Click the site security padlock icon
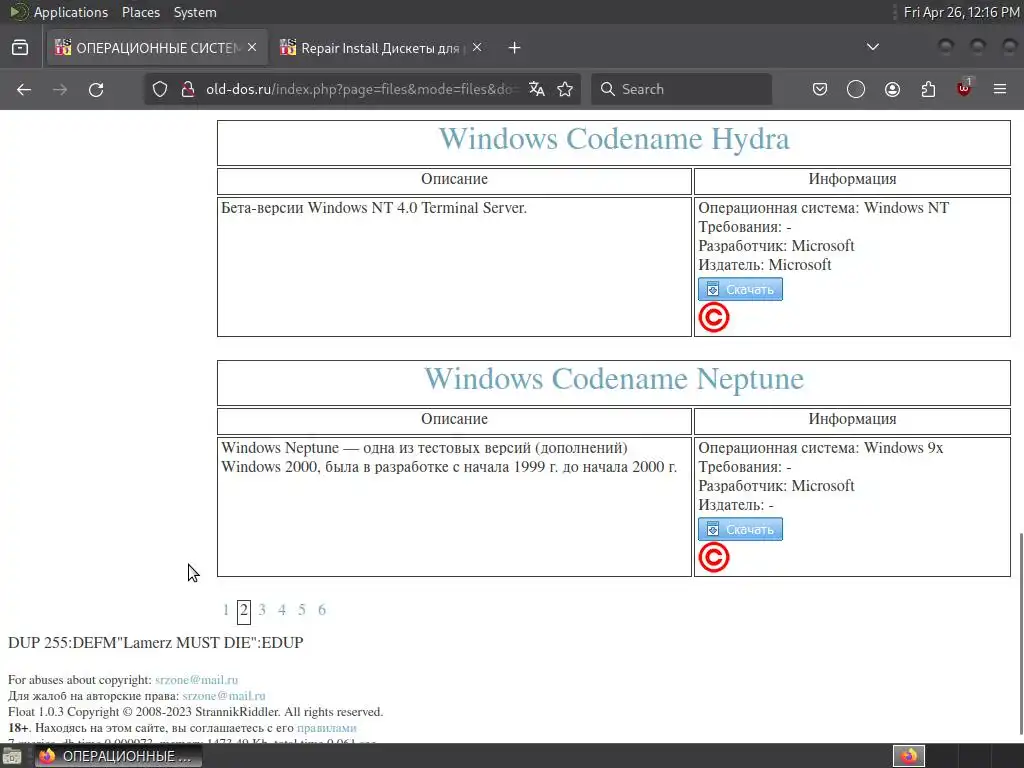 pyautogui.click(x=188, y=89)
